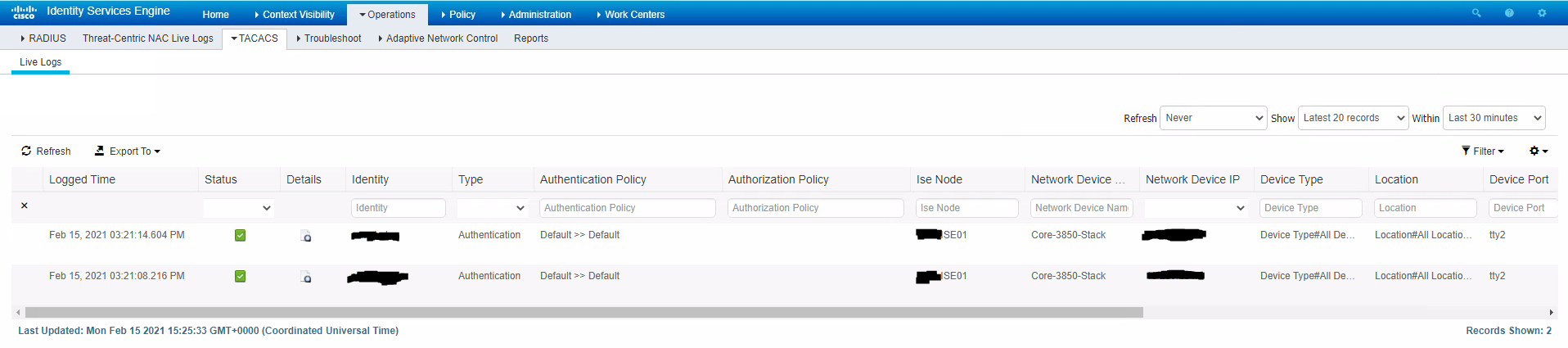The image size is (1568, 348).
Task: Click the Network Device Name filter field
Action: 1082,208
